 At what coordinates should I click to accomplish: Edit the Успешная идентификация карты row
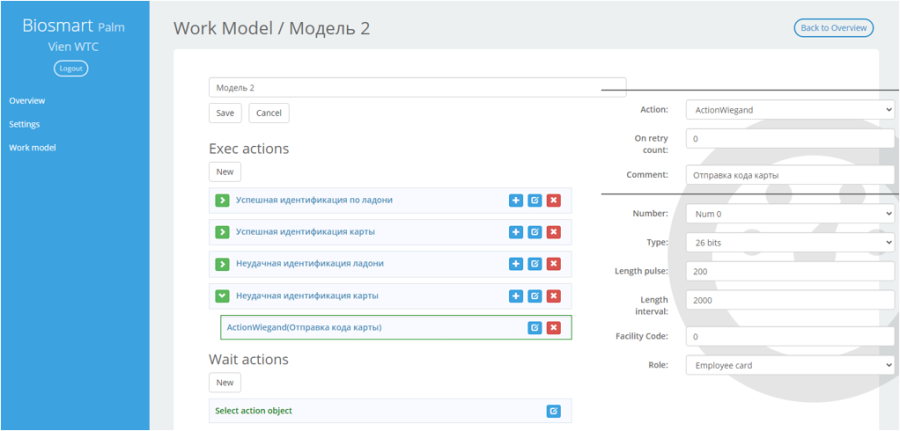[x=535, y=232]
